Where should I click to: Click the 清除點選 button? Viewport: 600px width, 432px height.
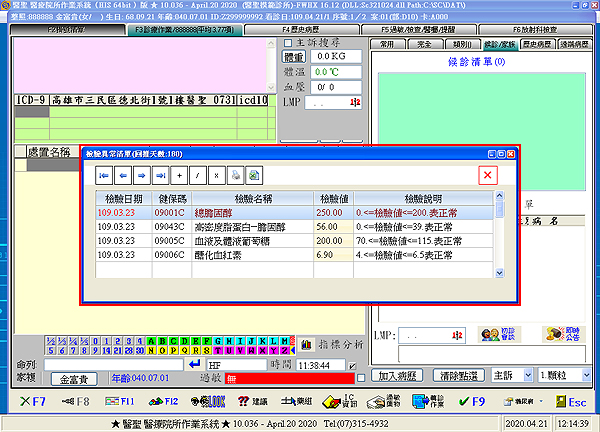pyautogui.click(x=458, y=376)
